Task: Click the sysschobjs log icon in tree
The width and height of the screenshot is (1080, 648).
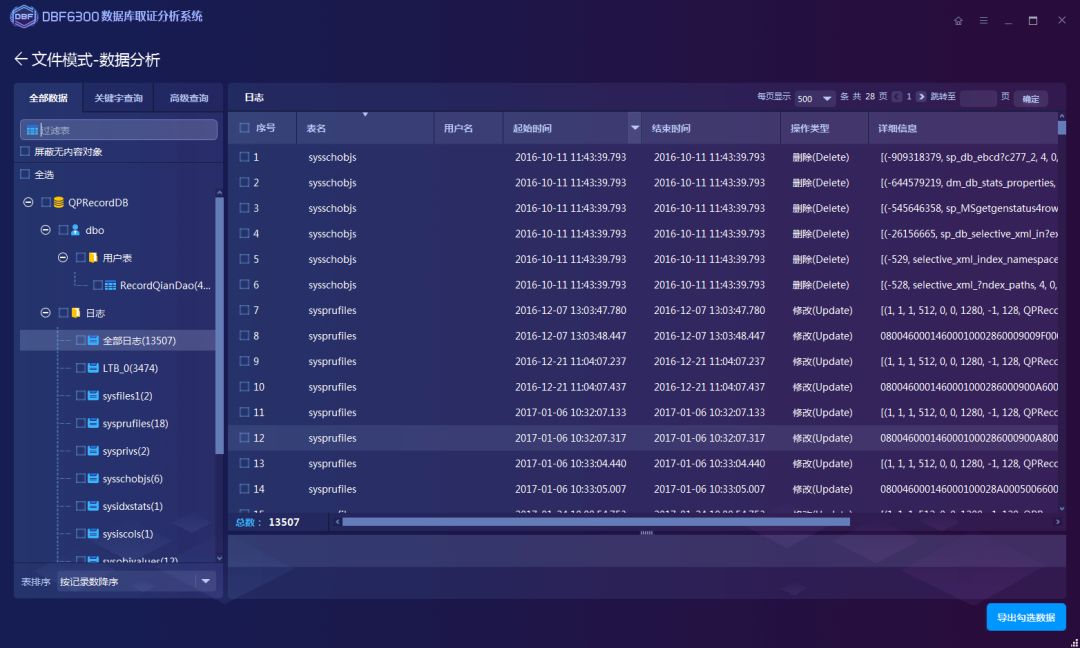Action: 93,478
